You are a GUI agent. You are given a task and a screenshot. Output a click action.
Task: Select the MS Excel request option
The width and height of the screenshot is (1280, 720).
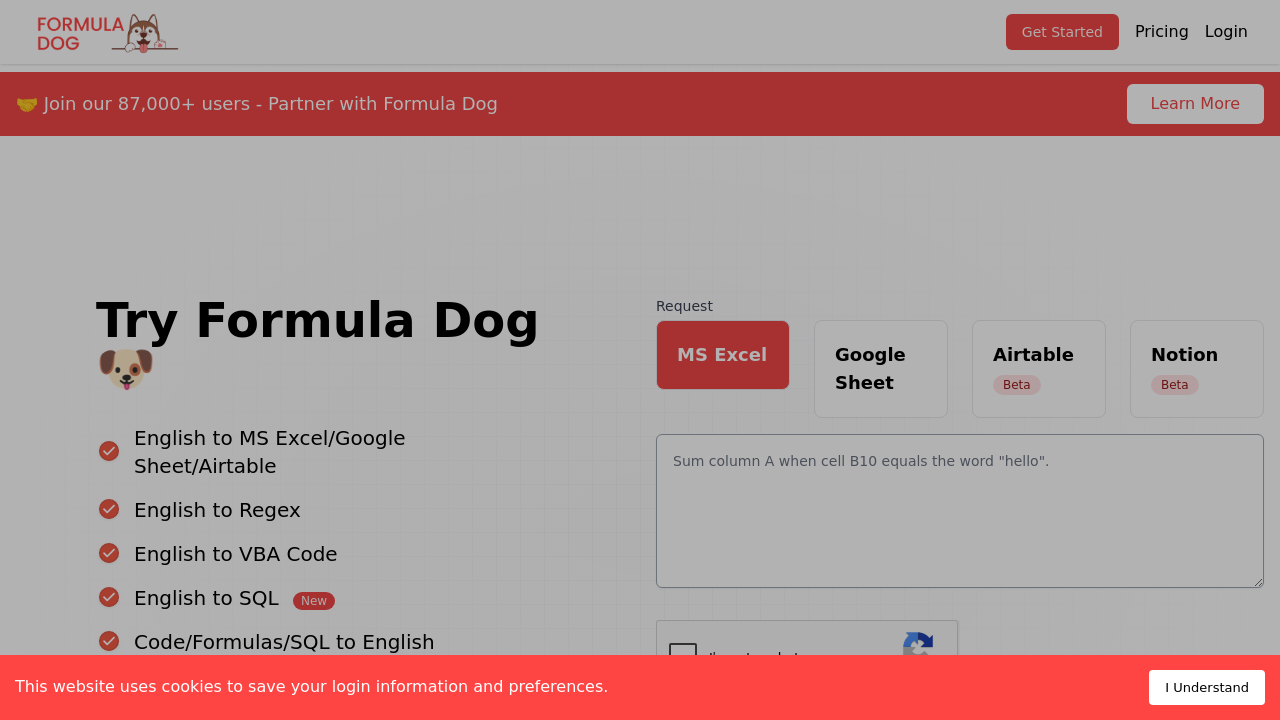[723, 355]
